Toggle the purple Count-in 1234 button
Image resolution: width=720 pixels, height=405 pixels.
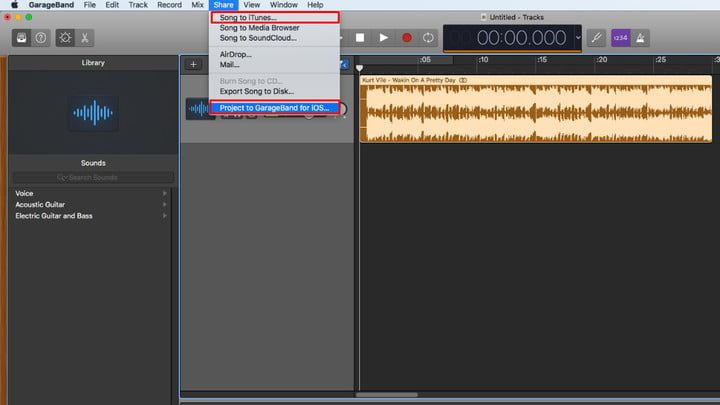coord(620,38)
